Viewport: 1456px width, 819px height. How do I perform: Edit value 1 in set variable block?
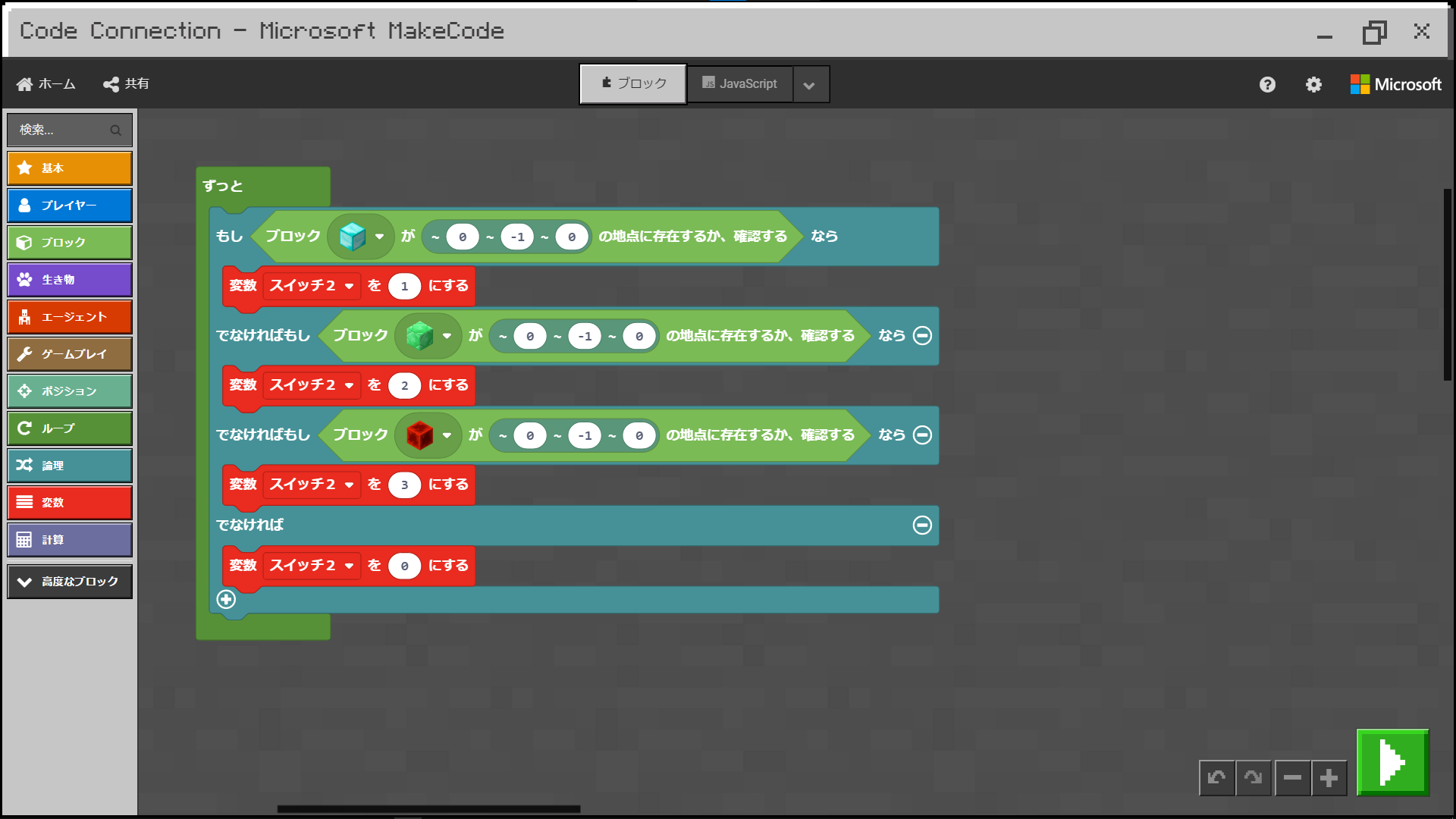coord(404,286)
